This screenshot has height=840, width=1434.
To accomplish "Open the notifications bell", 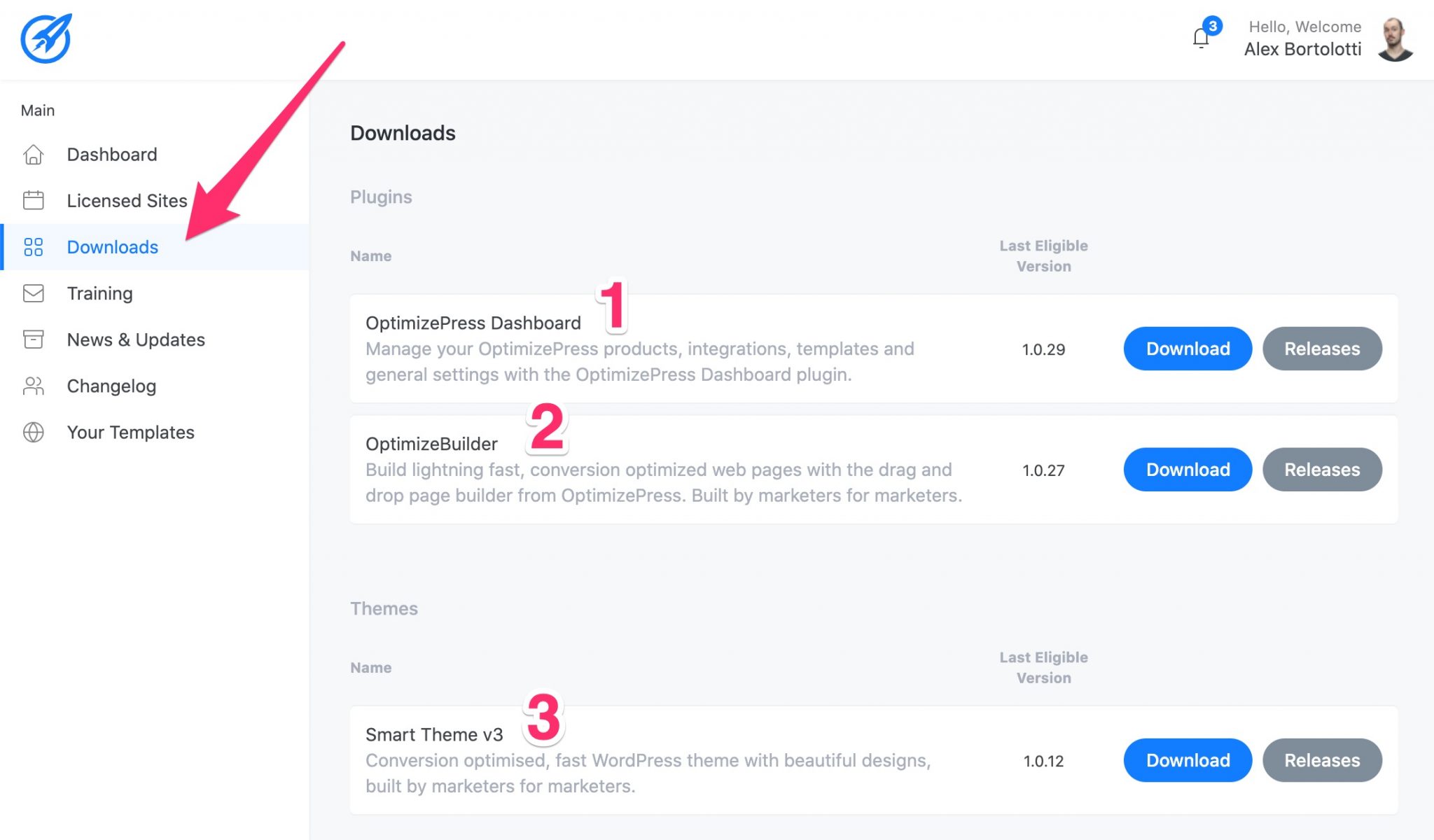I will click(1201, 38).
